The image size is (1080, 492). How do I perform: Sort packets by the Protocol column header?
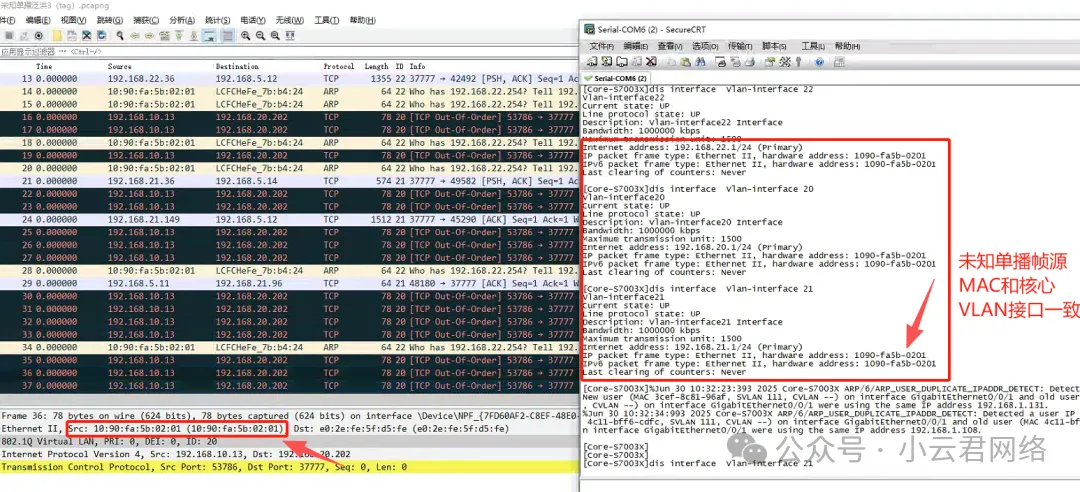pos(338,66)
